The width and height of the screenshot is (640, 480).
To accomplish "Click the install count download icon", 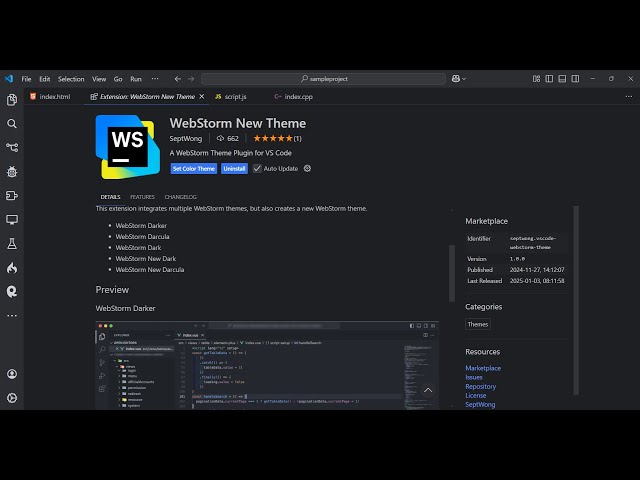I will pos(220,138).
